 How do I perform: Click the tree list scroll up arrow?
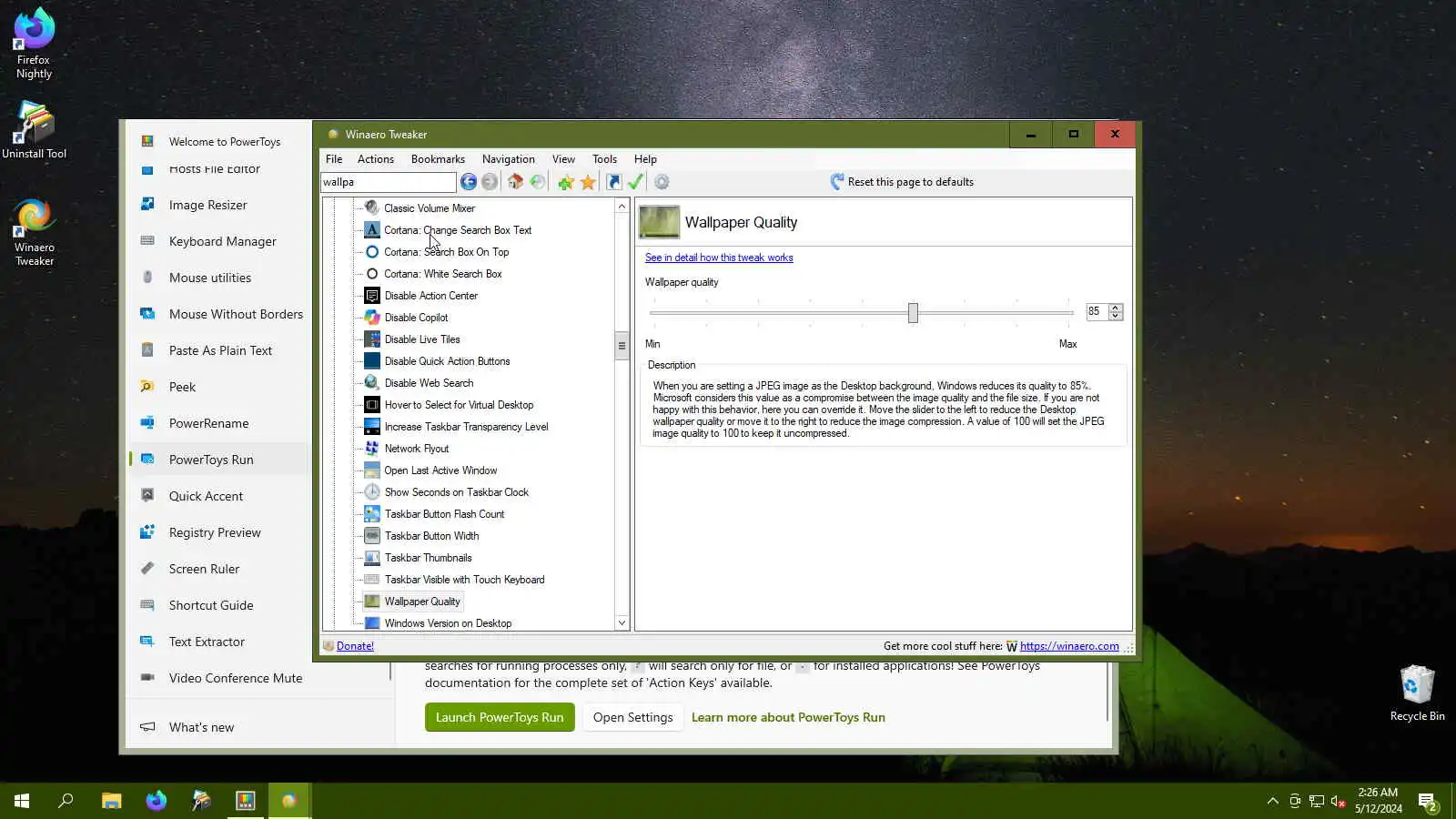pyautogui.click(x=622, y=207)
